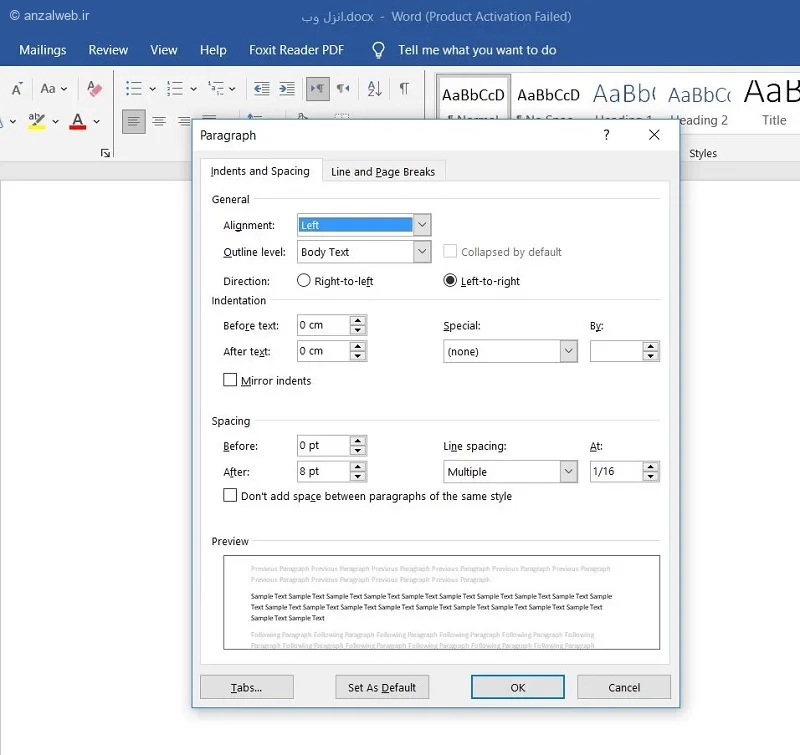Viewport: 800px width, 755px height.
Task: Expand the Line spacing dropdown
Action: 568,472
